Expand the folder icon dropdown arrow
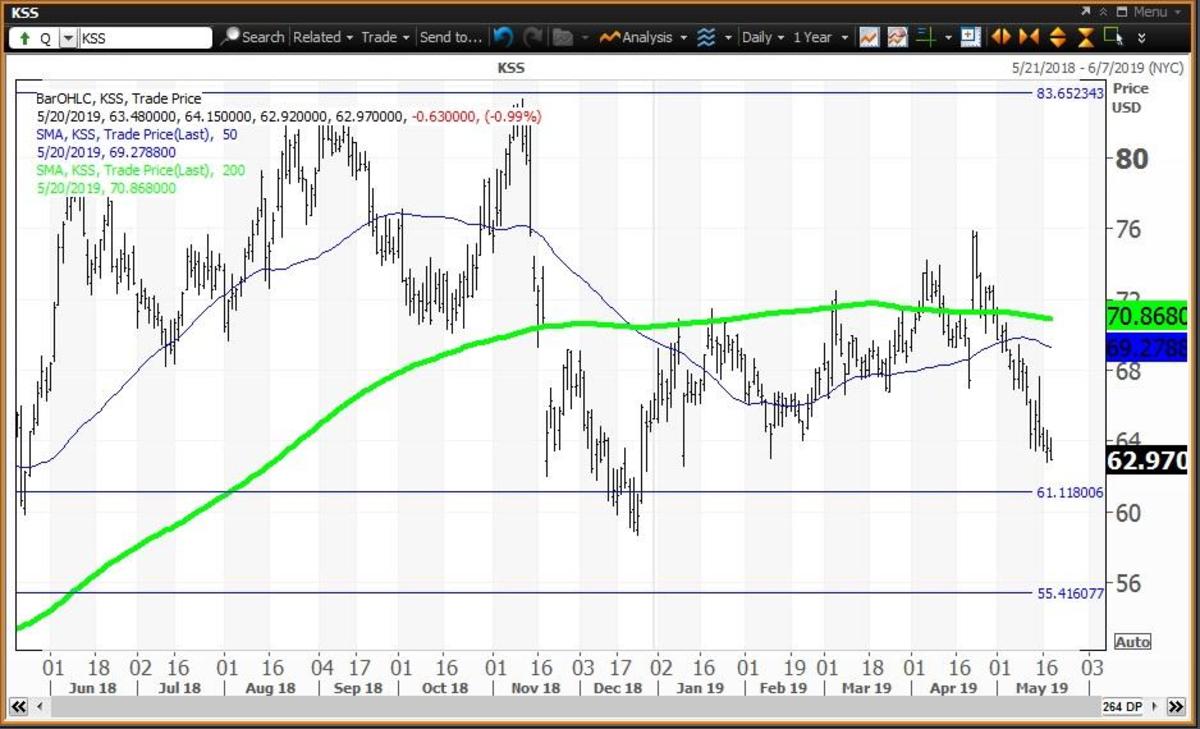Viewport: 1200px width, 729px height. [x=584, y=38]
